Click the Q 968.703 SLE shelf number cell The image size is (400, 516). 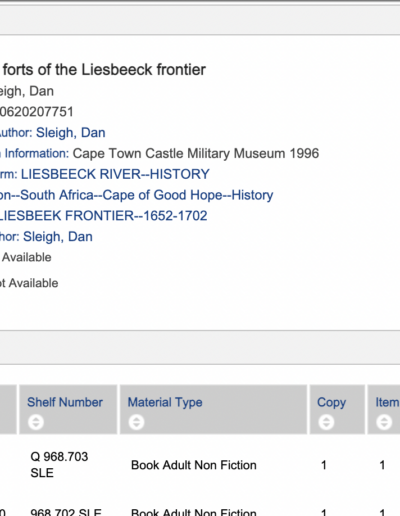(59, 465)
